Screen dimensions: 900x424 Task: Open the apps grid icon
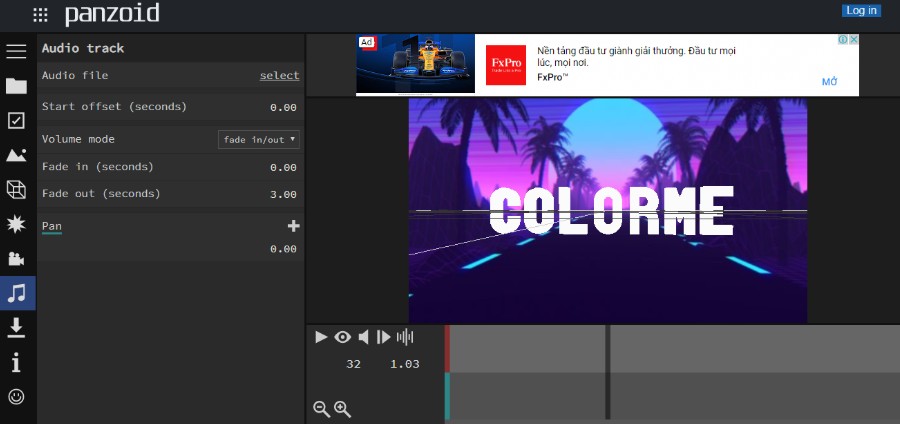(40, 15)
